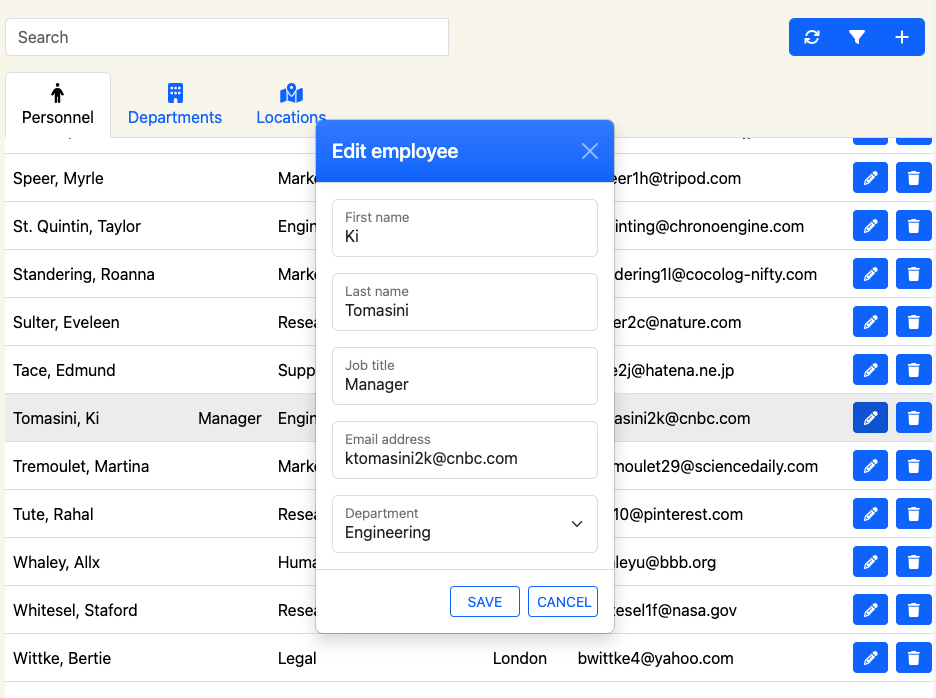The width and height of the screenshot is (936, 698).
Task: Switch to the Departments tab
Action: tap(175, 105)
